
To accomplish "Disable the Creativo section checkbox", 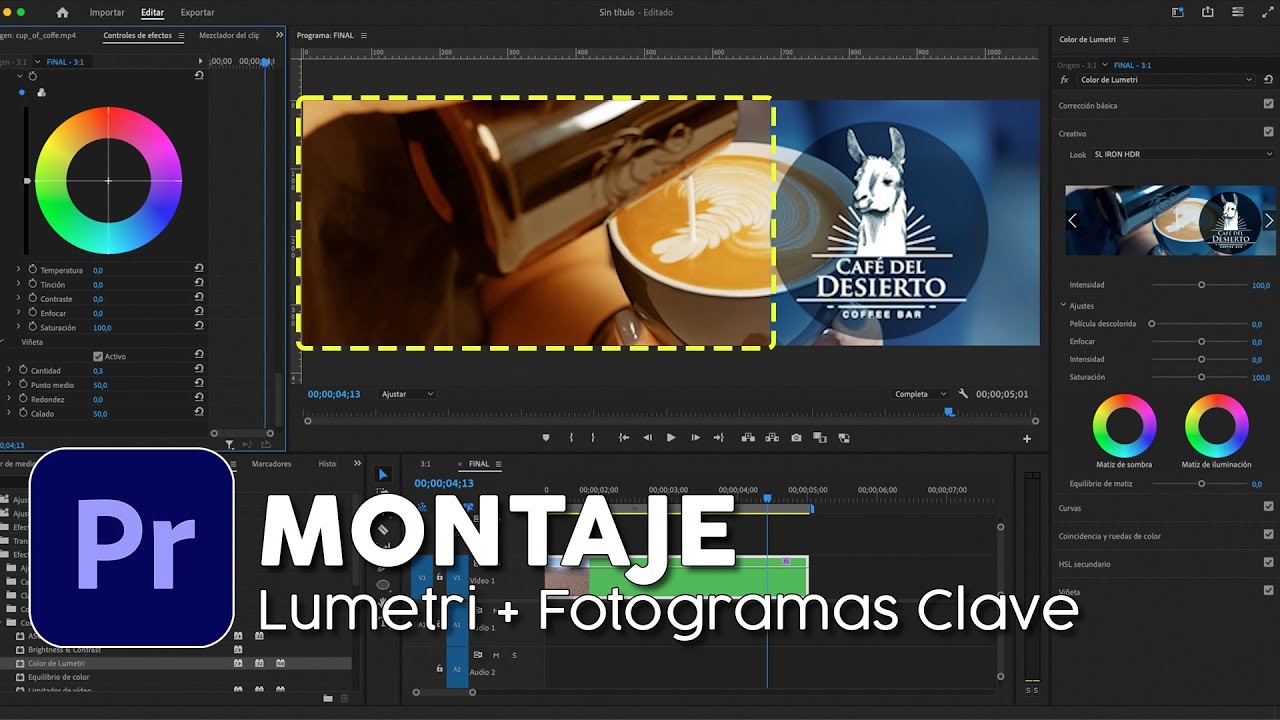I will point(1268,132).
